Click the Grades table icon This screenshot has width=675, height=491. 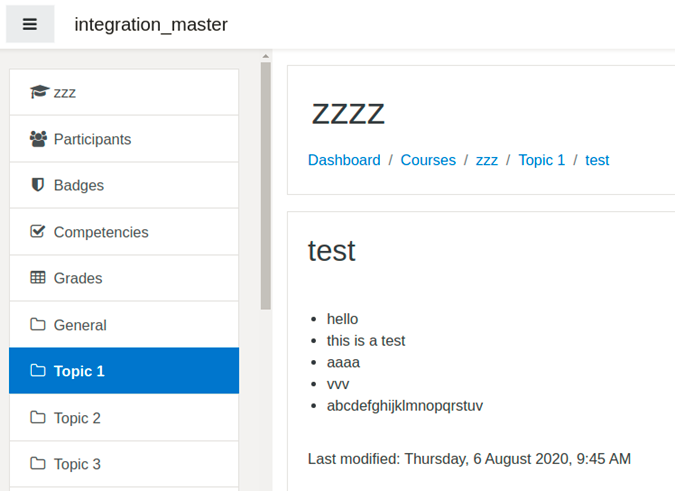pos(38,278)
